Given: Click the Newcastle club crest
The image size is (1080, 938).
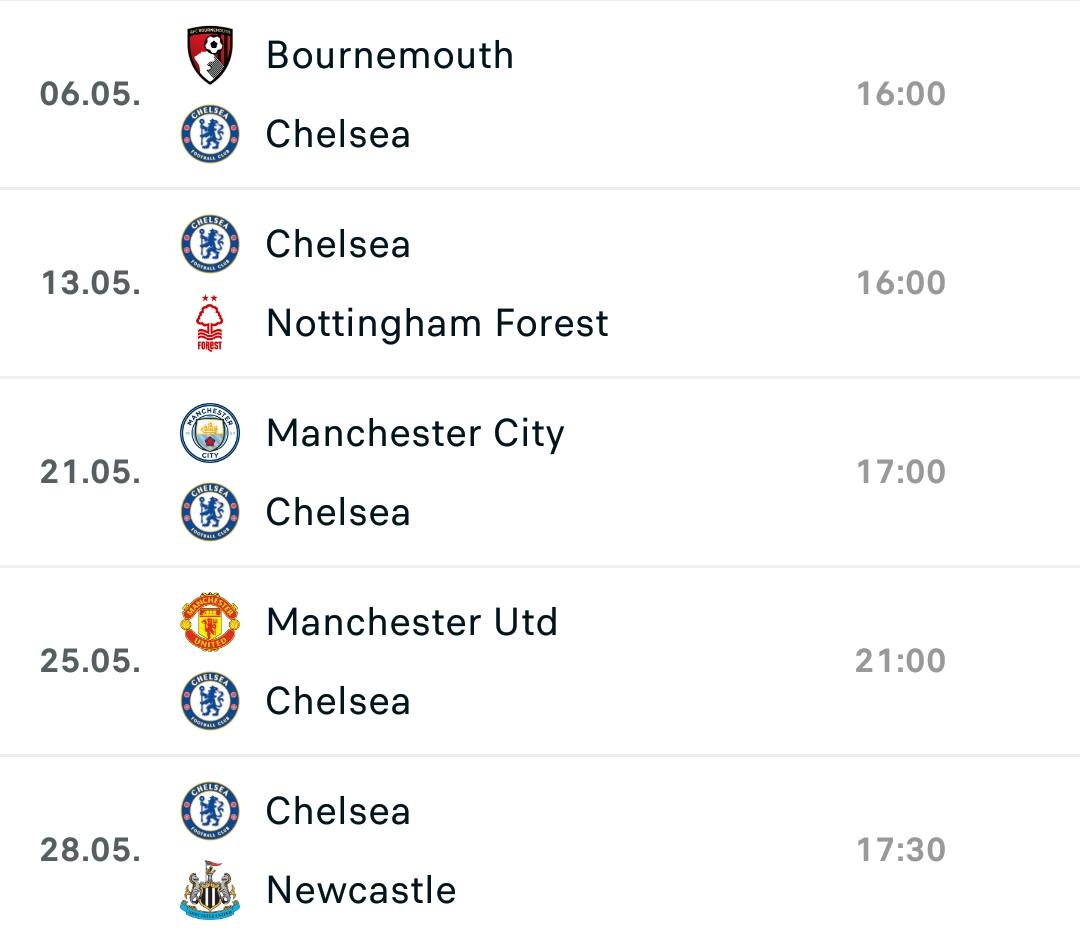Looking at the screenshot, I should pyautogui.click(x=210, y=890).
